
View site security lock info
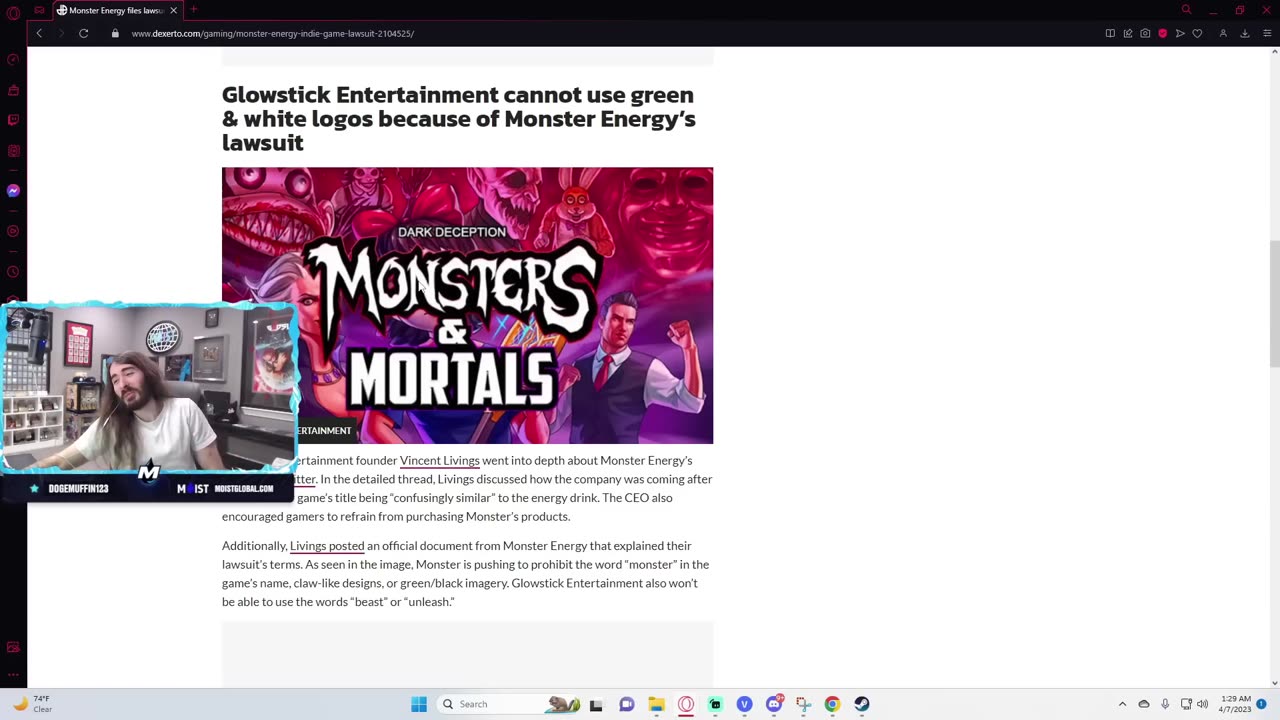tap(115, 33)
